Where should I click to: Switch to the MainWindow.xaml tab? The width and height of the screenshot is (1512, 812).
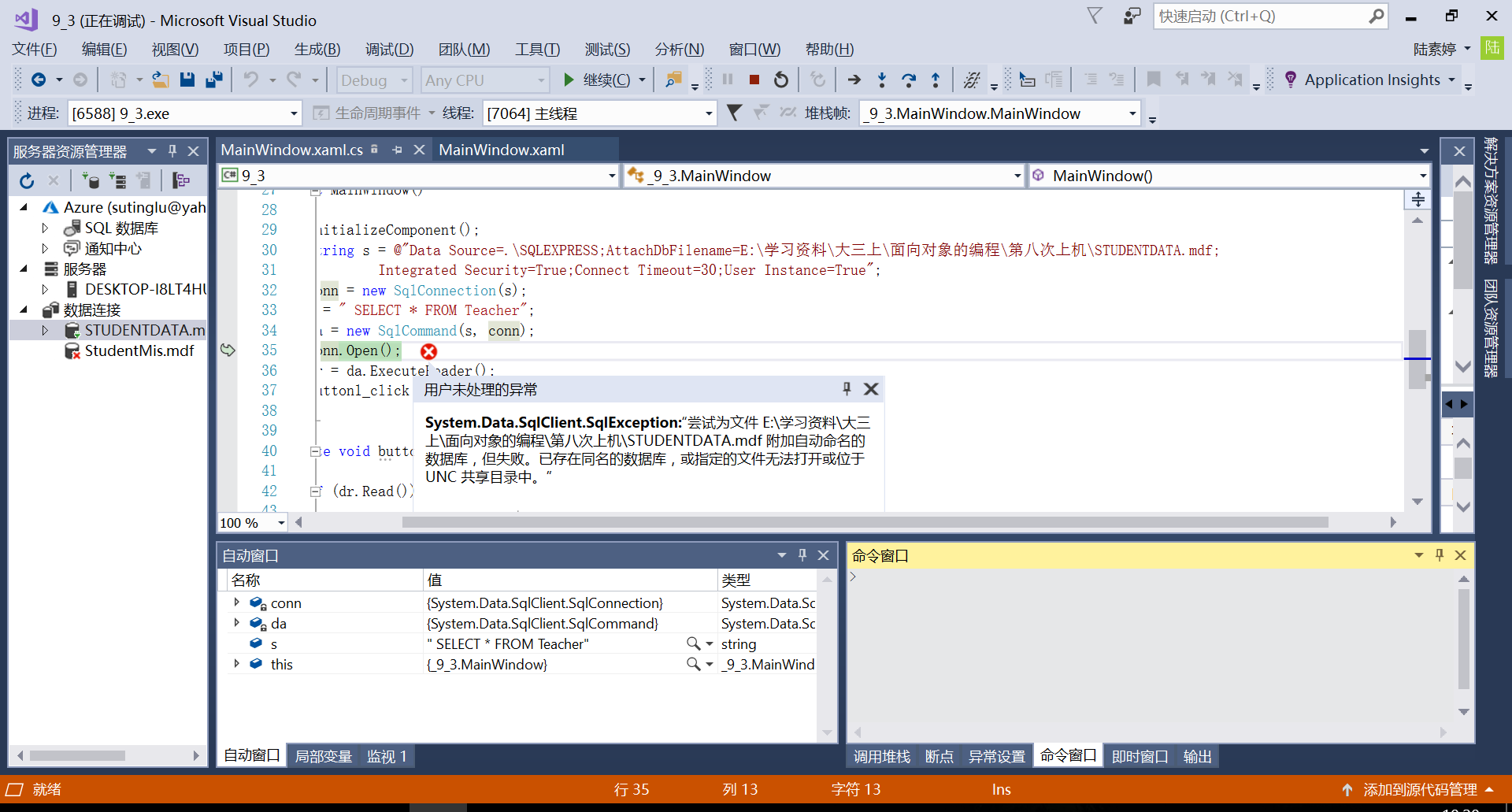coord(502,150)
